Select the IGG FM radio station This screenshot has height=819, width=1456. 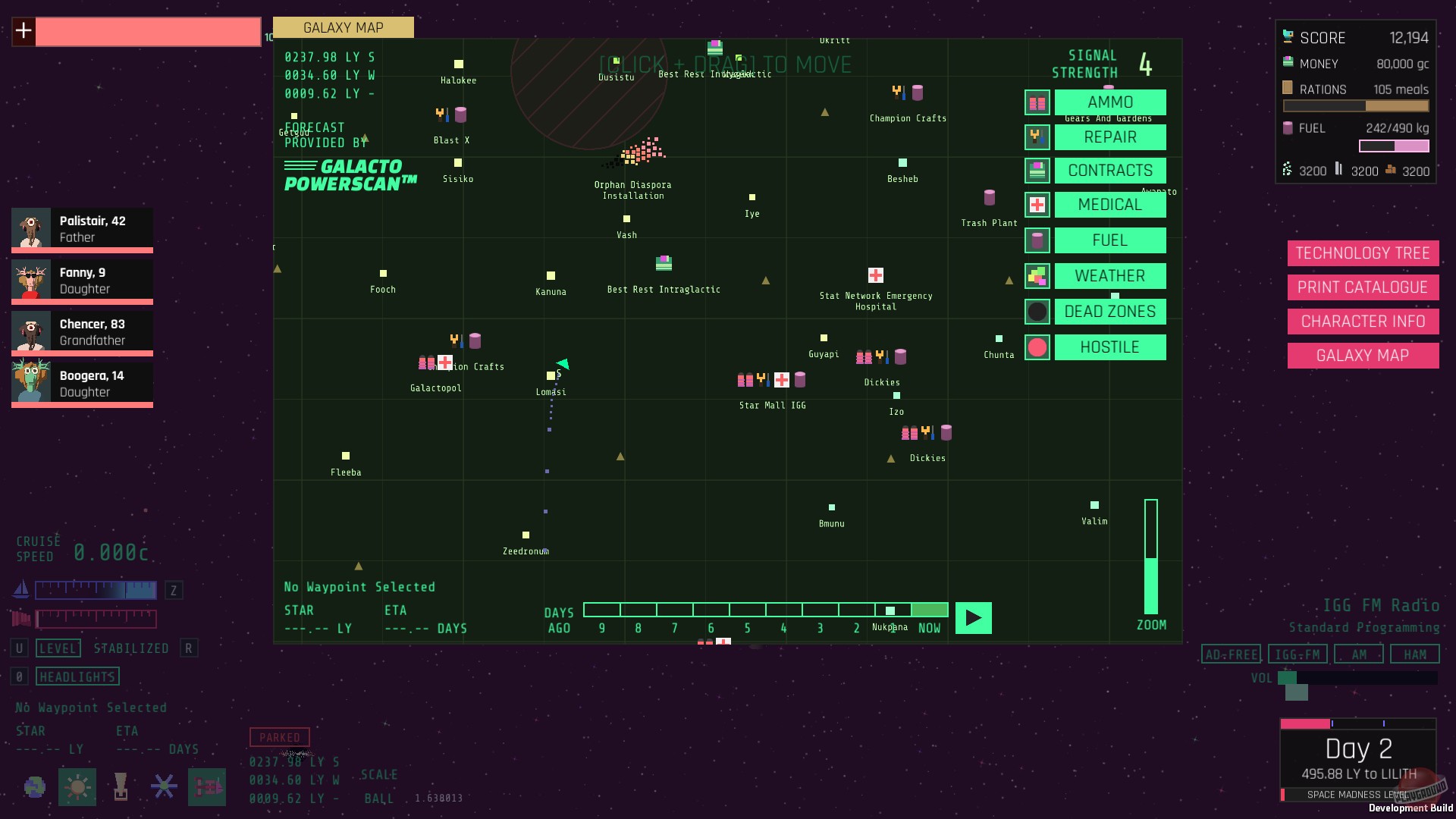[1297, 654]
